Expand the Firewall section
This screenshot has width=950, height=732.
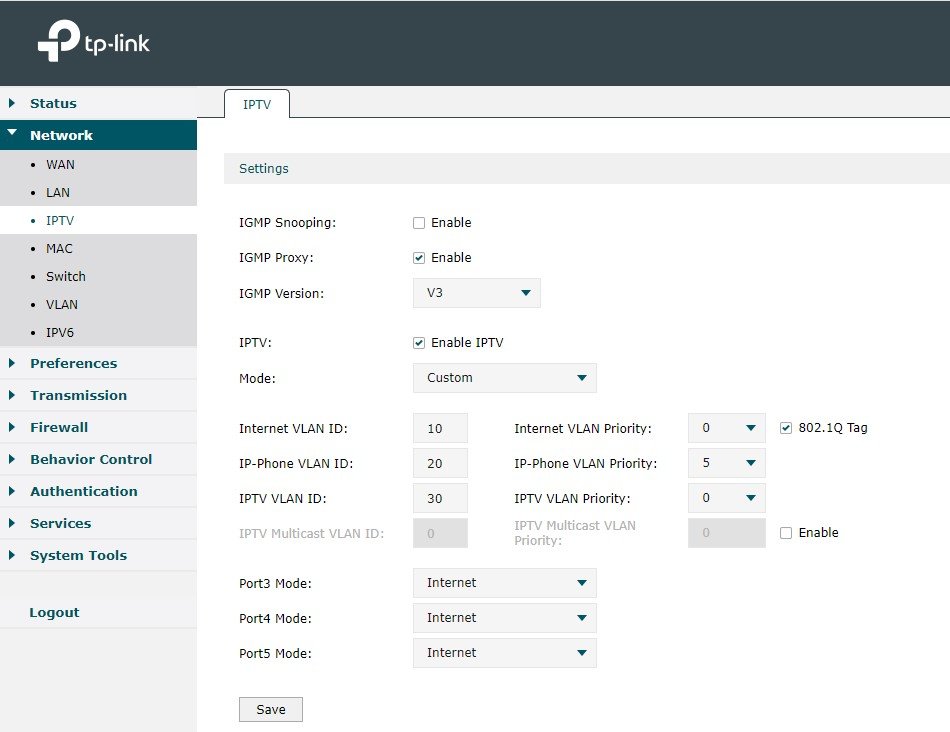tap(98, 427)
